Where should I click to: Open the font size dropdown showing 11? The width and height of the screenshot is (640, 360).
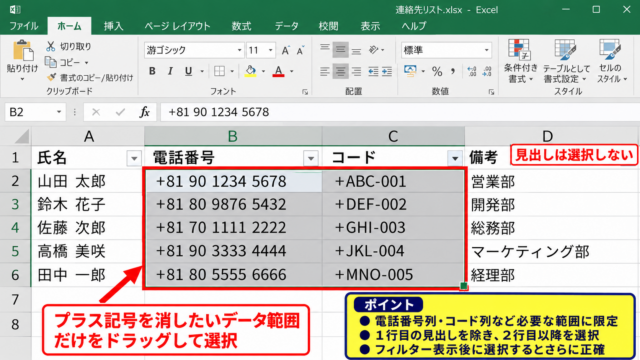click(x=271, y=50)
